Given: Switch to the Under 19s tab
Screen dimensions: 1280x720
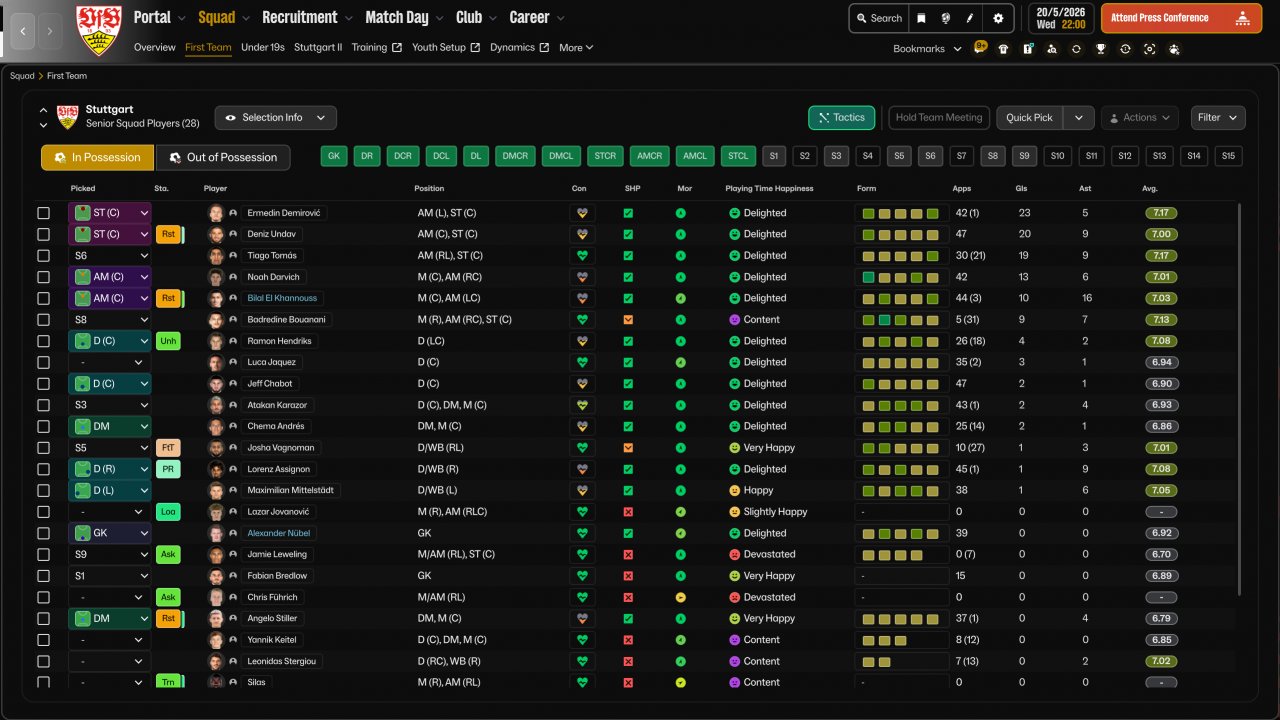Looking at the screenshot, I should pyautogui.click(x=262, y=48).
